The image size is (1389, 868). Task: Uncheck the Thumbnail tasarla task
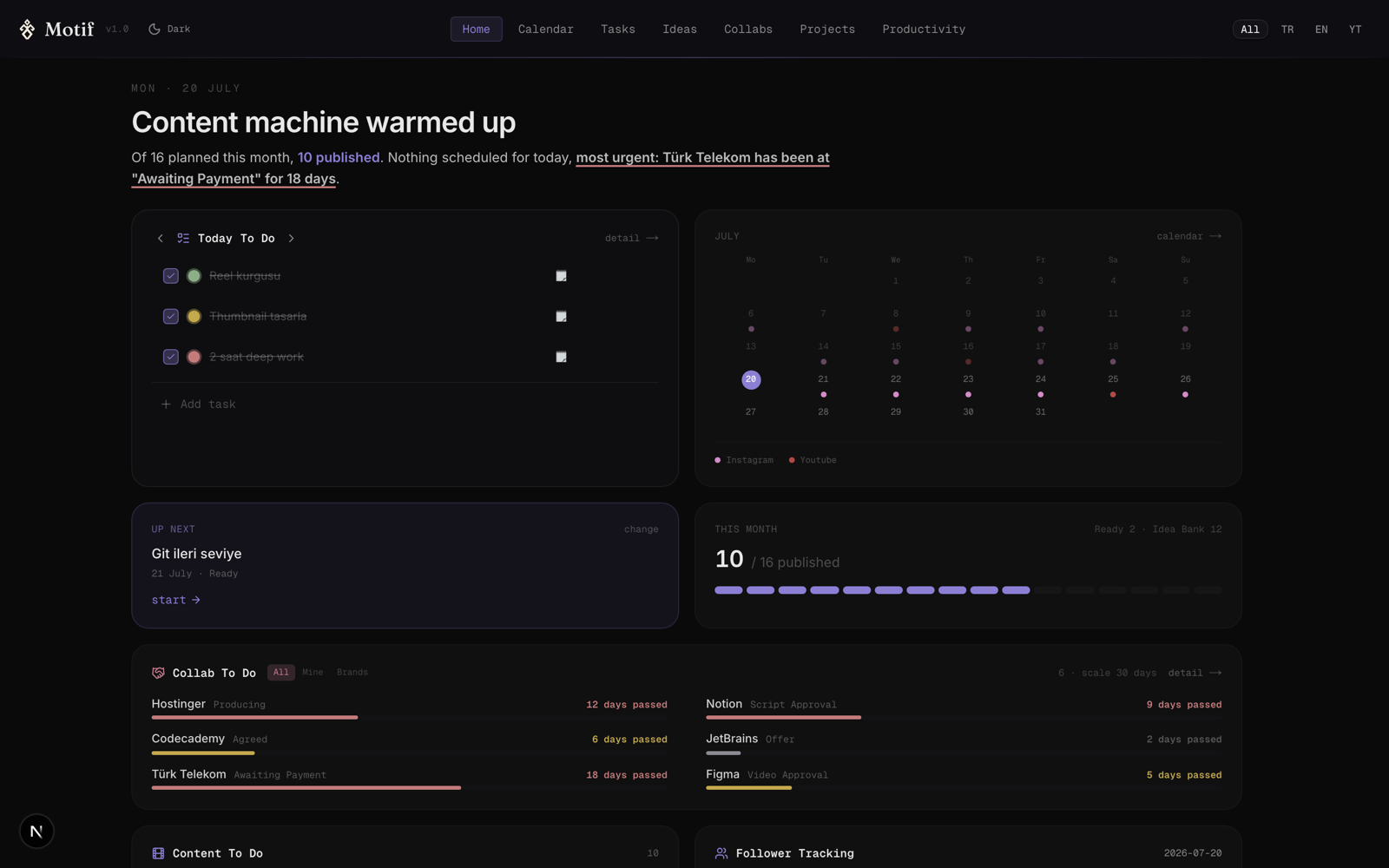[171, 317]
